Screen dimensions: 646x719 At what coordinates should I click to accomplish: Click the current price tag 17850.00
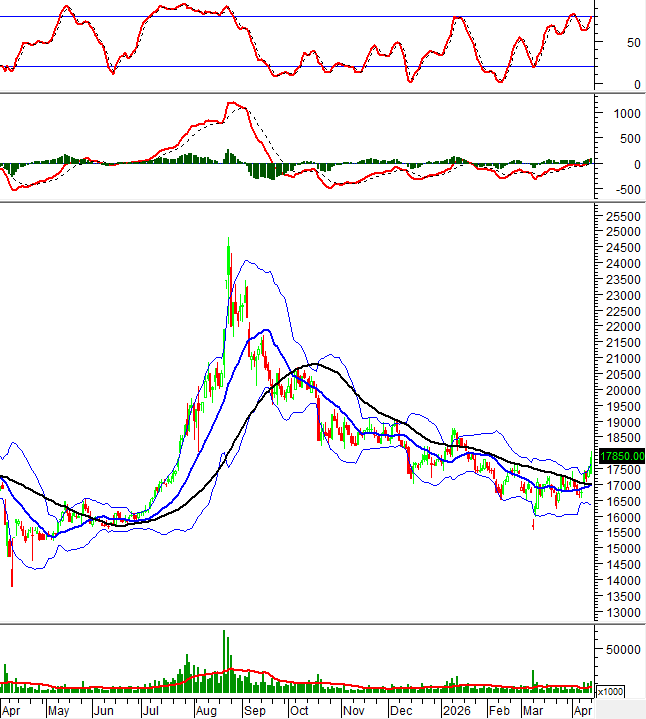pyautogui.click(x=621, y=456)
